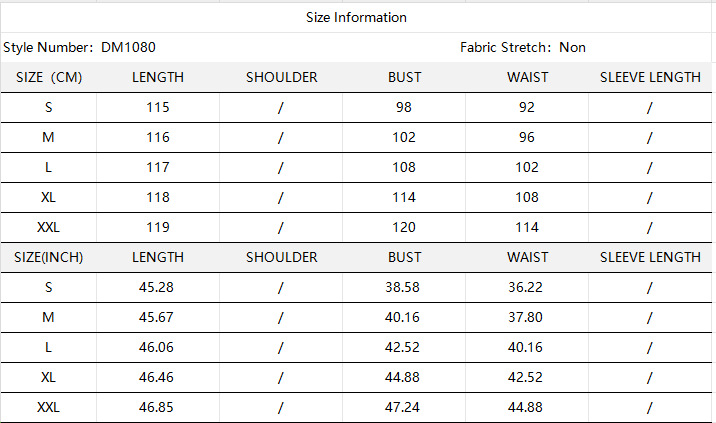Select the XXL bust value 120
716x423 pixels.
tap(404, 227)
